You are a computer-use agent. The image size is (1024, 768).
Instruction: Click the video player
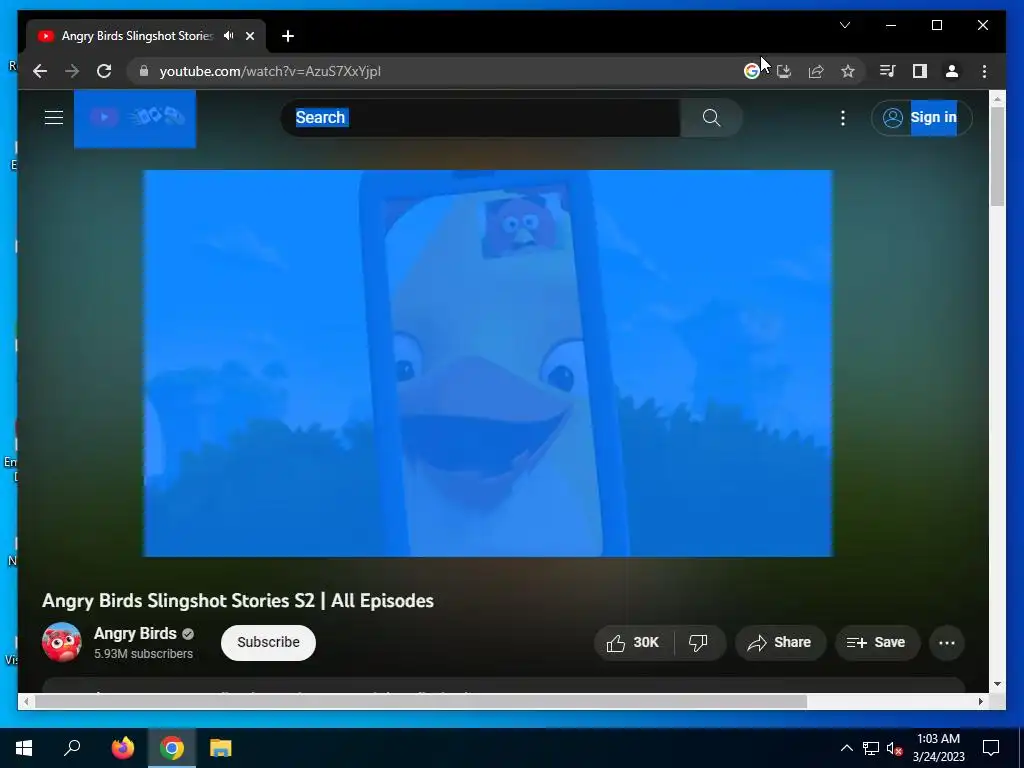coord(488,363)
